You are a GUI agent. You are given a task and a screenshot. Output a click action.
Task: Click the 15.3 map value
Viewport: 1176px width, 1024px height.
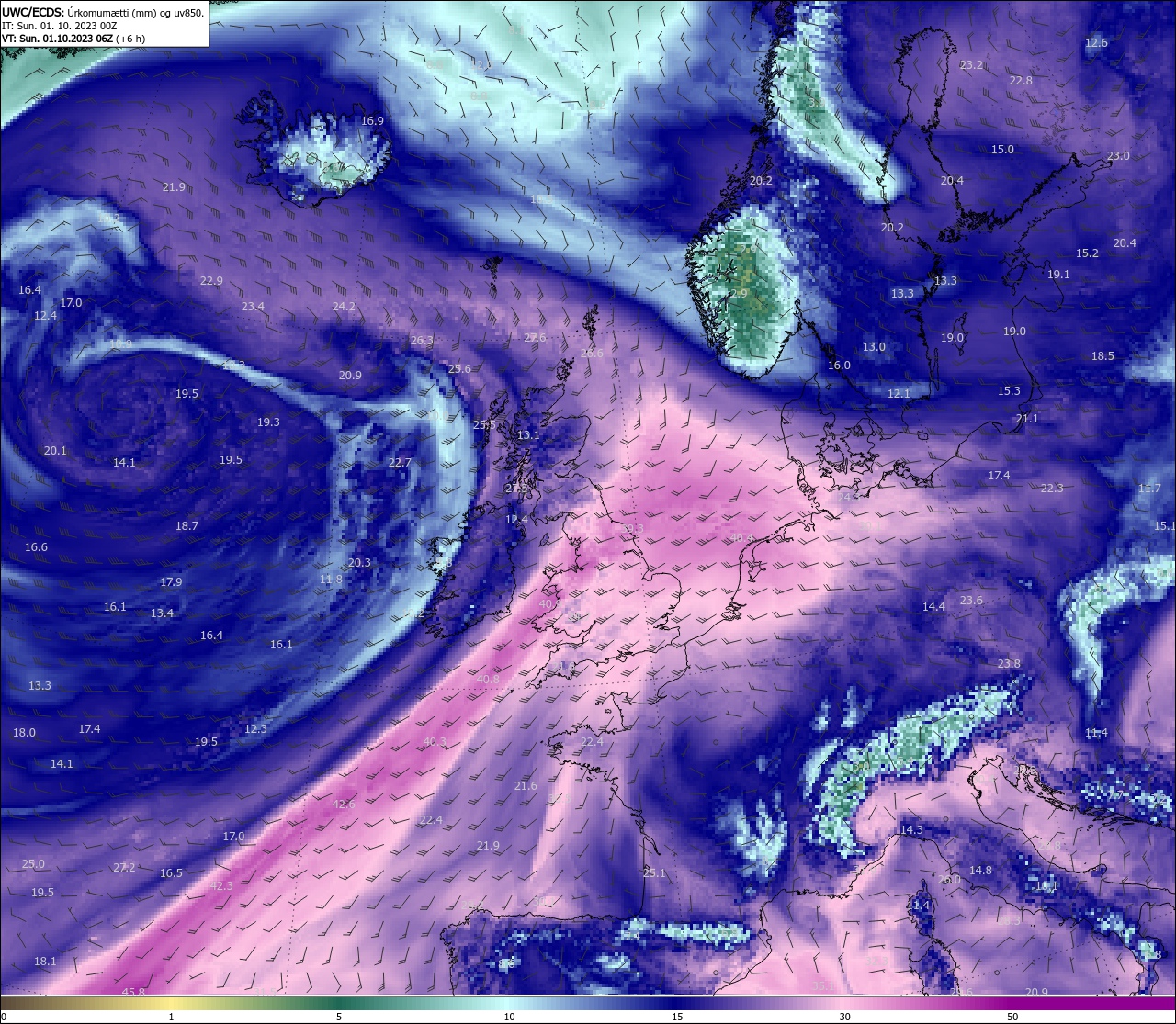click(x=1009, y=391)
